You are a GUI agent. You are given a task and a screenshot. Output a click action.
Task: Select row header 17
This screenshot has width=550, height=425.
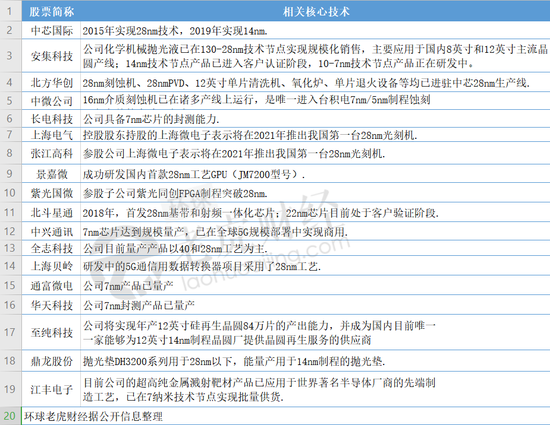pos(11,332)
